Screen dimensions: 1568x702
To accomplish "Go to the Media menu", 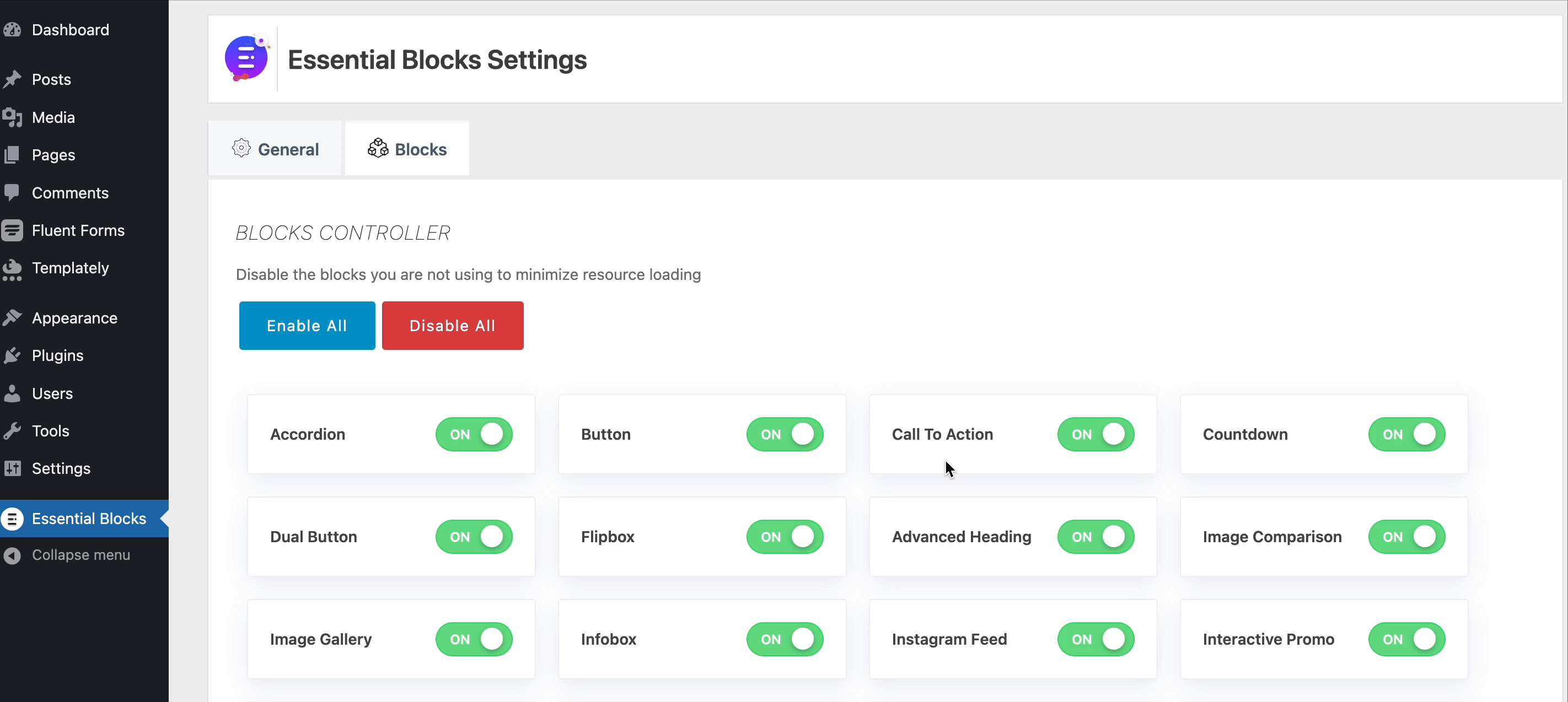I will (x=84, y=117).
